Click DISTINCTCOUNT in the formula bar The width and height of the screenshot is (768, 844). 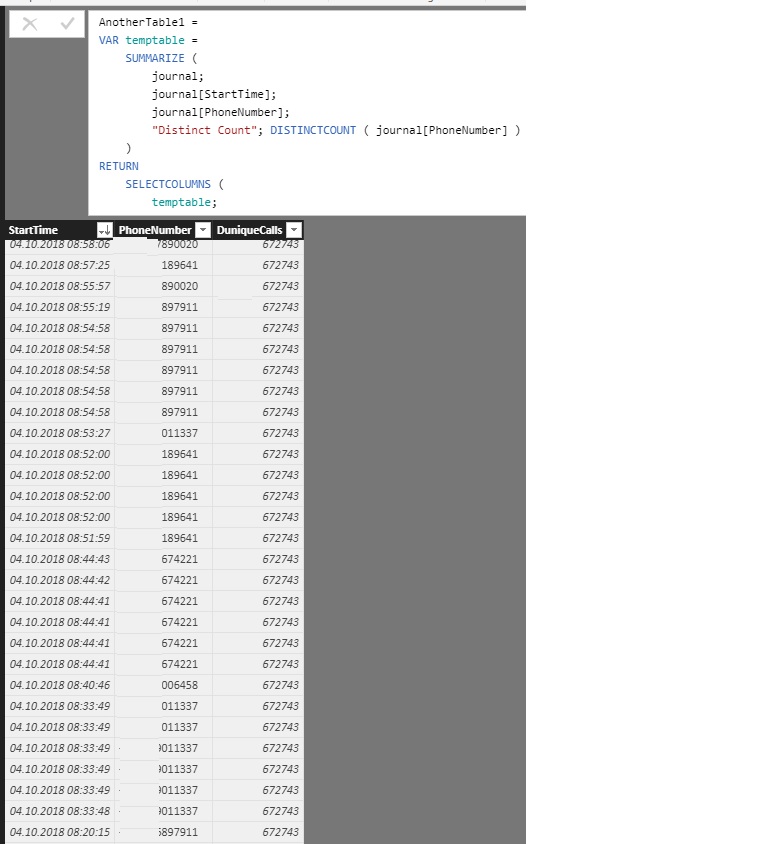click(313, 130)
